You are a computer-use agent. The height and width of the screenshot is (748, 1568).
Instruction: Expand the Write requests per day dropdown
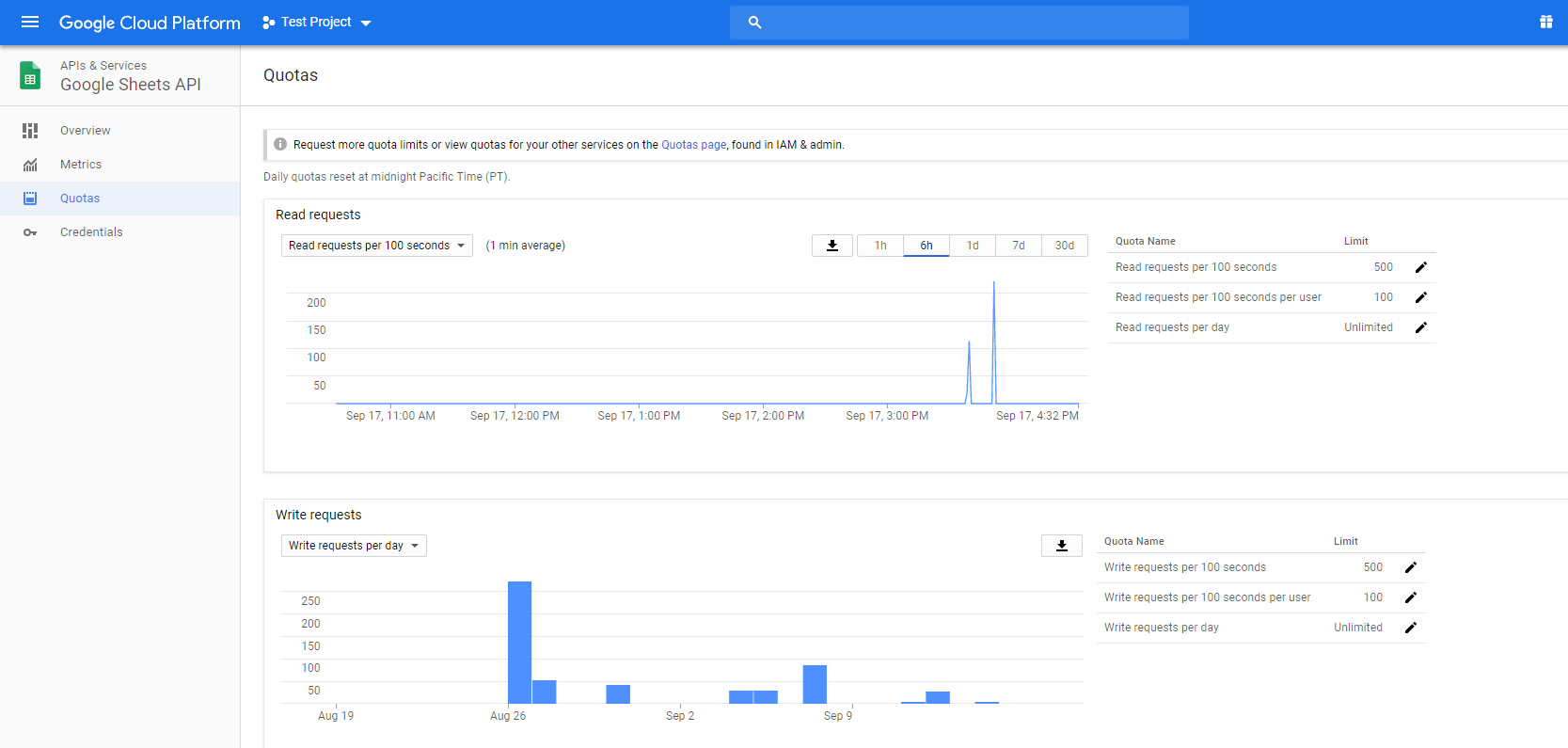click(x=354, y=546)
